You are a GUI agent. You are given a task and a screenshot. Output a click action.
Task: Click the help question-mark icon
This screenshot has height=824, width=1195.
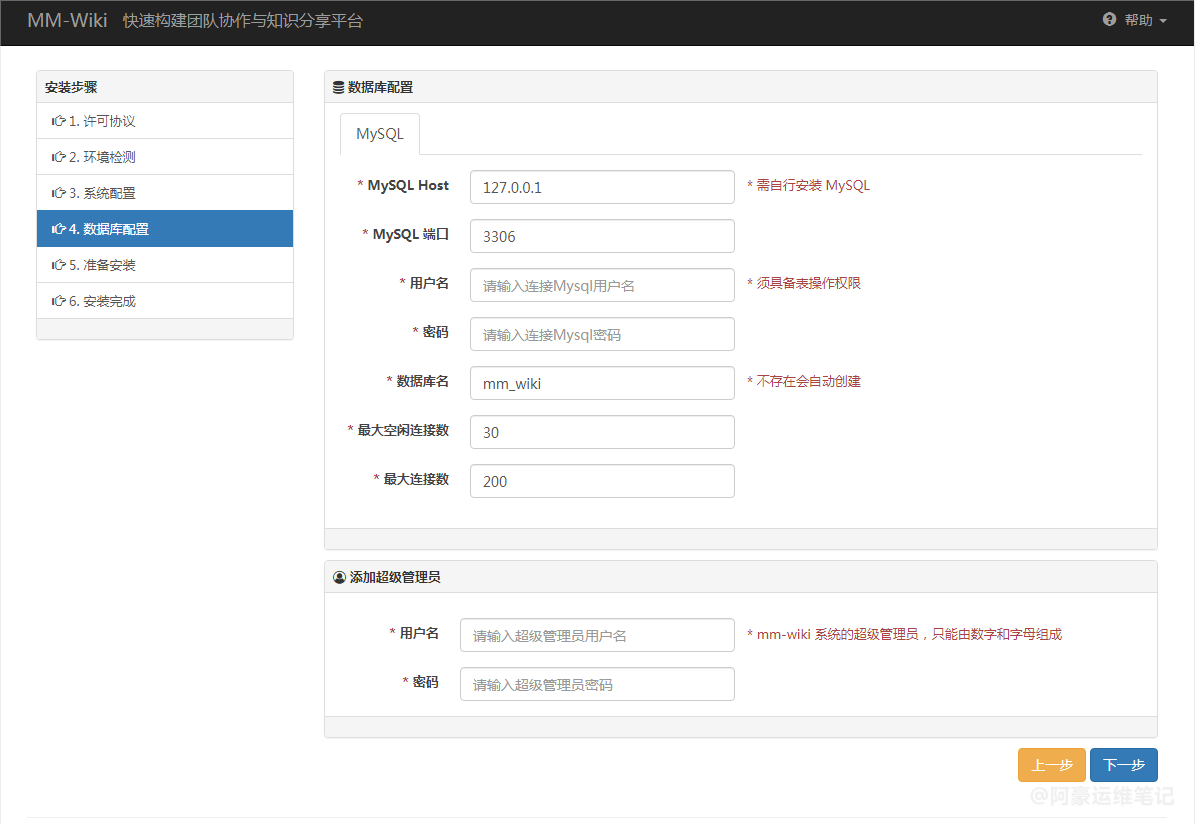1109,20
